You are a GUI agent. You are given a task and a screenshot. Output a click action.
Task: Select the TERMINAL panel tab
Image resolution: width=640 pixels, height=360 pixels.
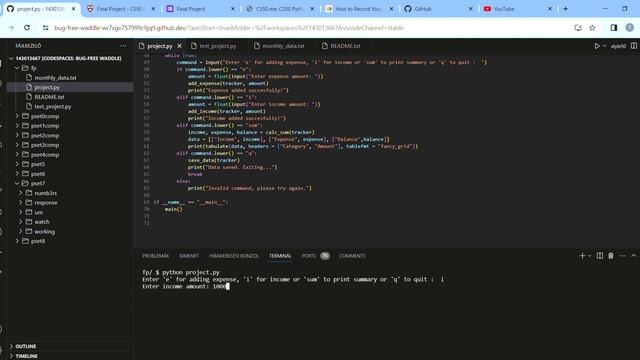point(280,256)
